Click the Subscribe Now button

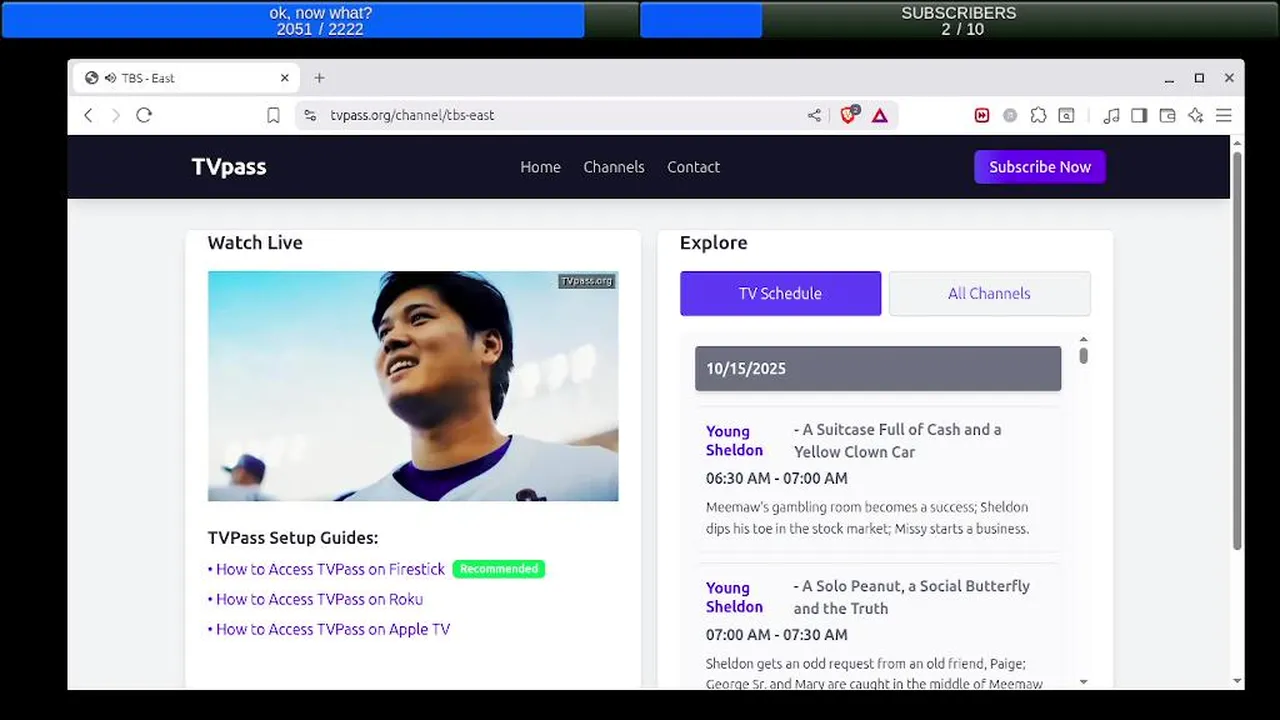click(x=1040, y=167)
